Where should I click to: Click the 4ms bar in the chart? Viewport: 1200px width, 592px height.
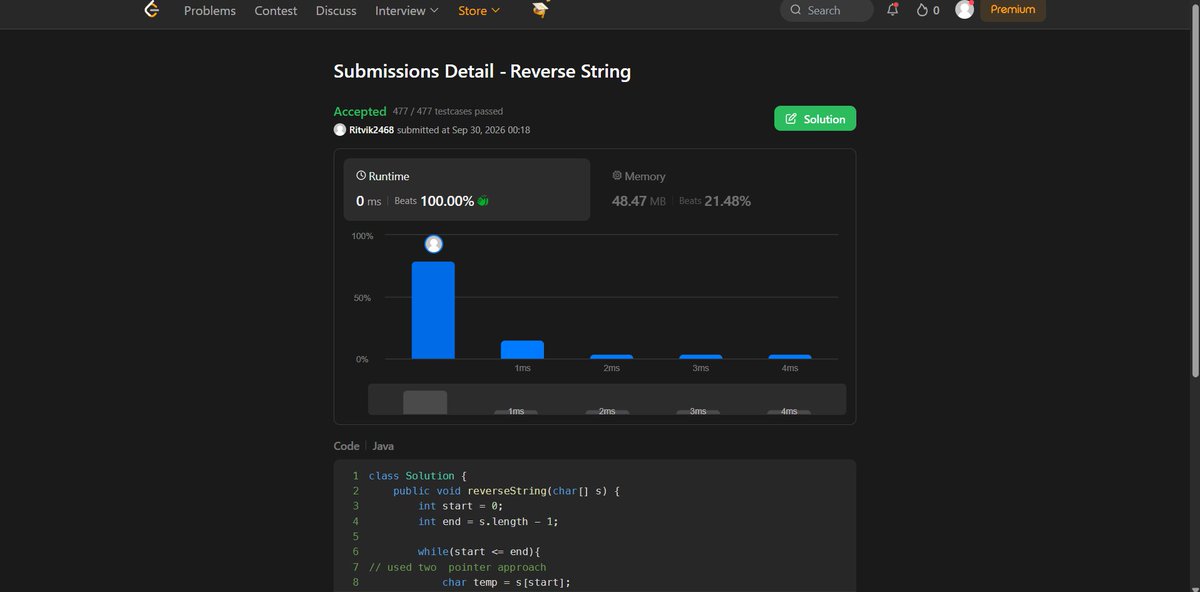tap(790, 357)
